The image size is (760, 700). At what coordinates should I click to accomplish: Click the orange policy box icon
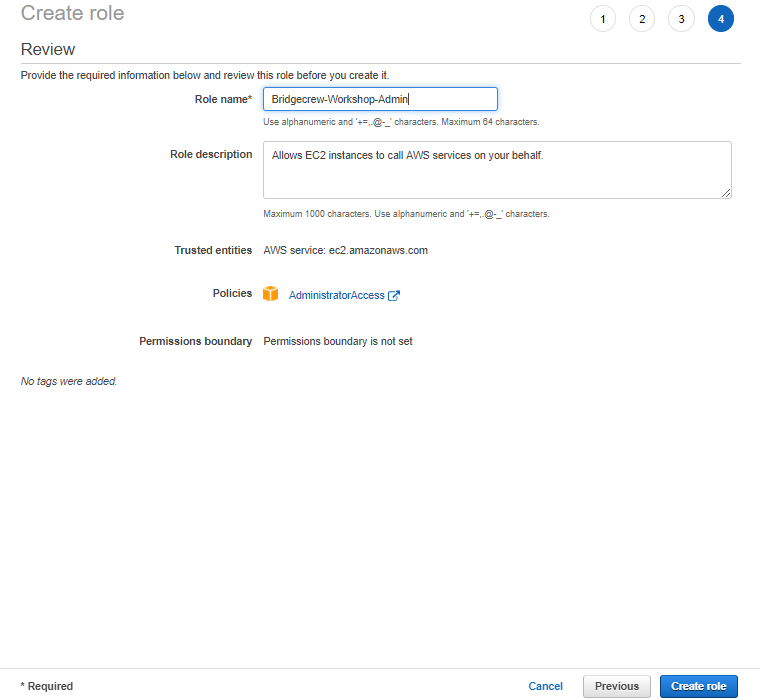pos(270,293)
